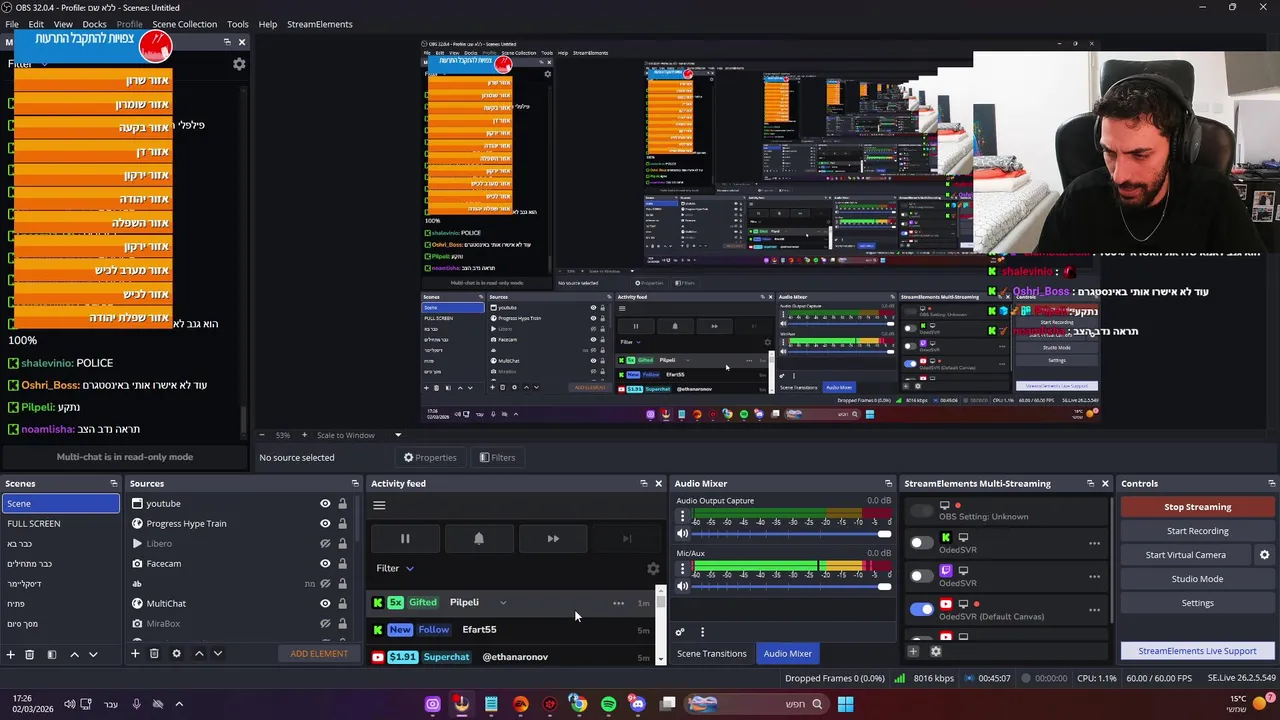This screenshot has height=720, width=1280.
Task: Pause the Activity feed alerts
Action: point(405,538)
